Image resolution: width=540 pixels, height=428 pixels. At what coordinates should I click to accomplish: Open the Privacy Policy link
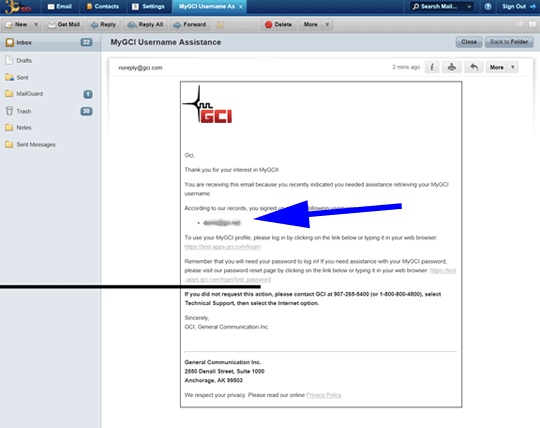324,395
